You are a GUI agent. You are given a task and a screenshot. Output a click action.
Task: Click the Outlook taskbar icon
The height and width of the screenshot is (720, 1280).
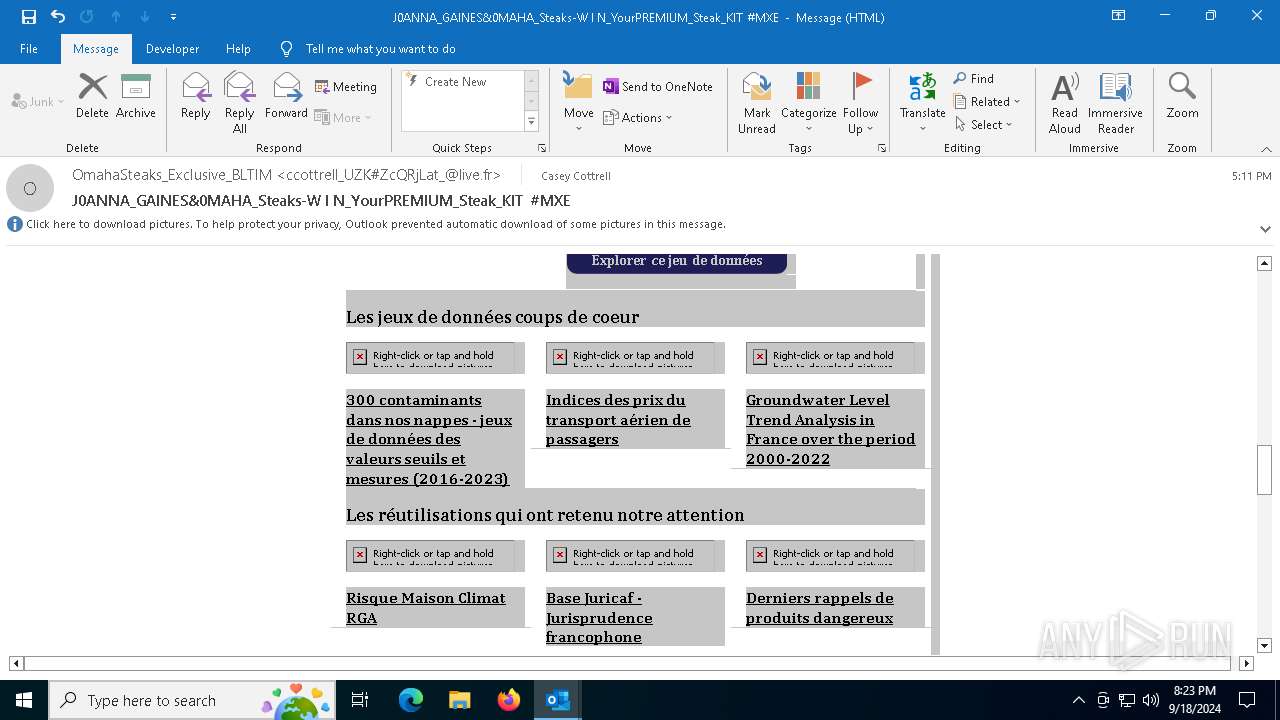(x=558, y=700)
